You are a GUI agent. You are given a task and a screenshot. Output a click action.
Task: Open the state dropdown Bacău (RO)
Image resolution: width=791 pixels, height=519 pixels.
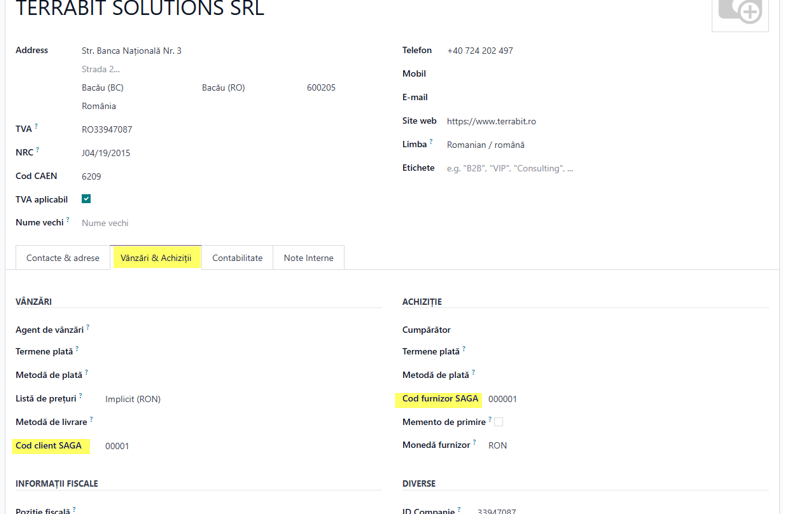223,87
